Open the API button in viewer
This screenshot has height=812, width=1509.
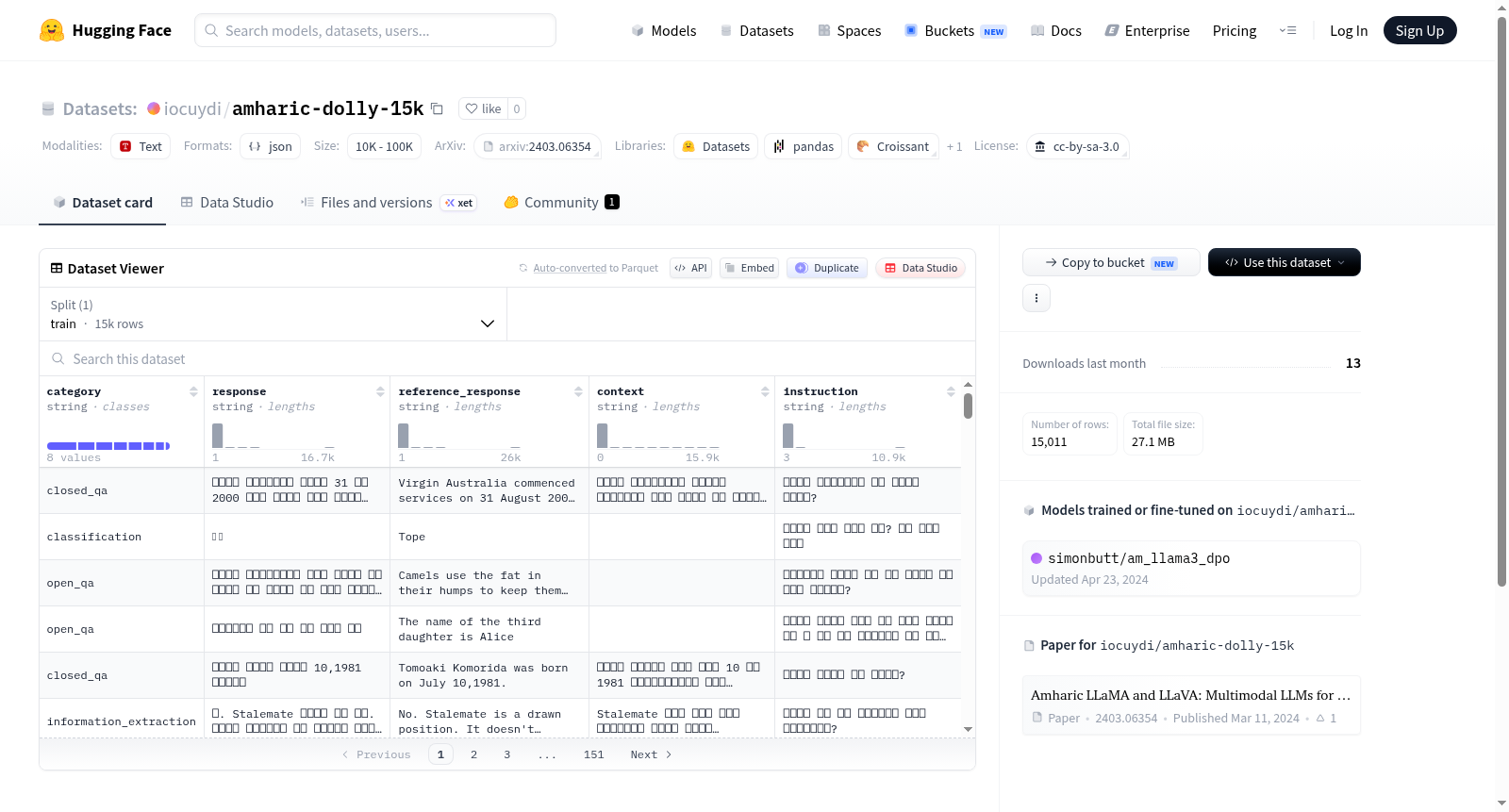coord(690,268)
